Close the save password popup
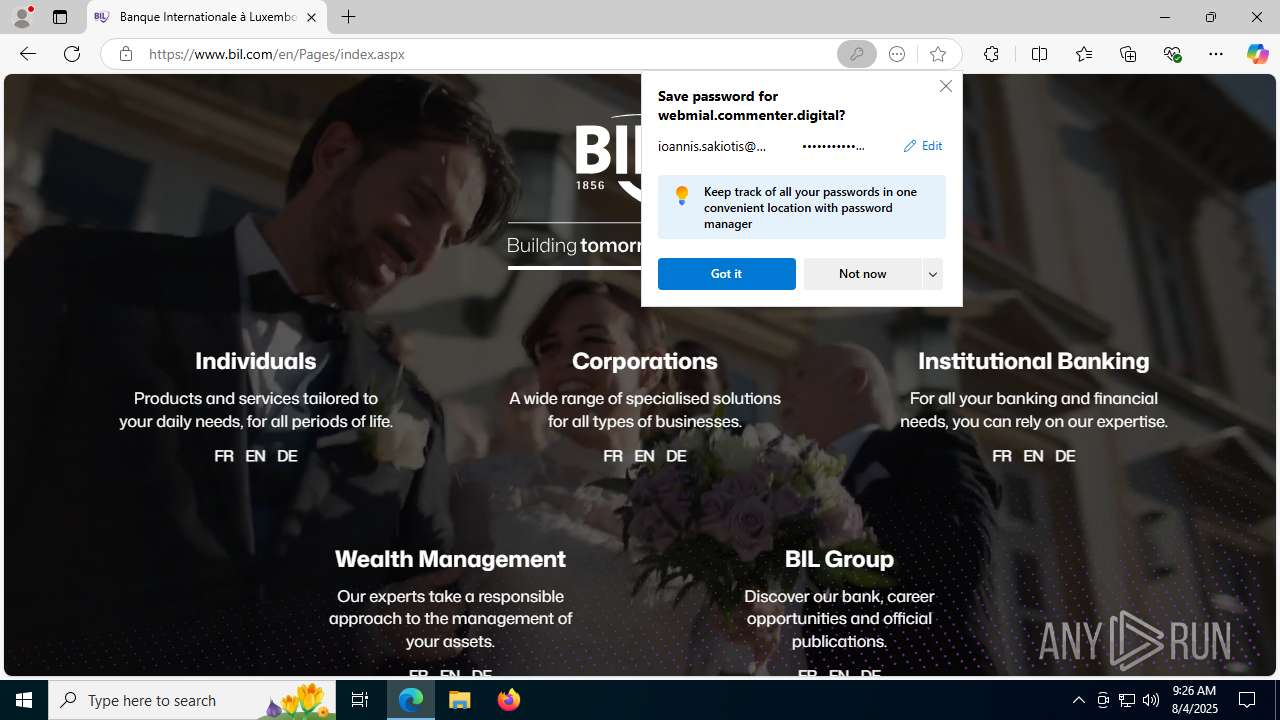This screenshot has height=720, width=1280. [x=945, y=86]
